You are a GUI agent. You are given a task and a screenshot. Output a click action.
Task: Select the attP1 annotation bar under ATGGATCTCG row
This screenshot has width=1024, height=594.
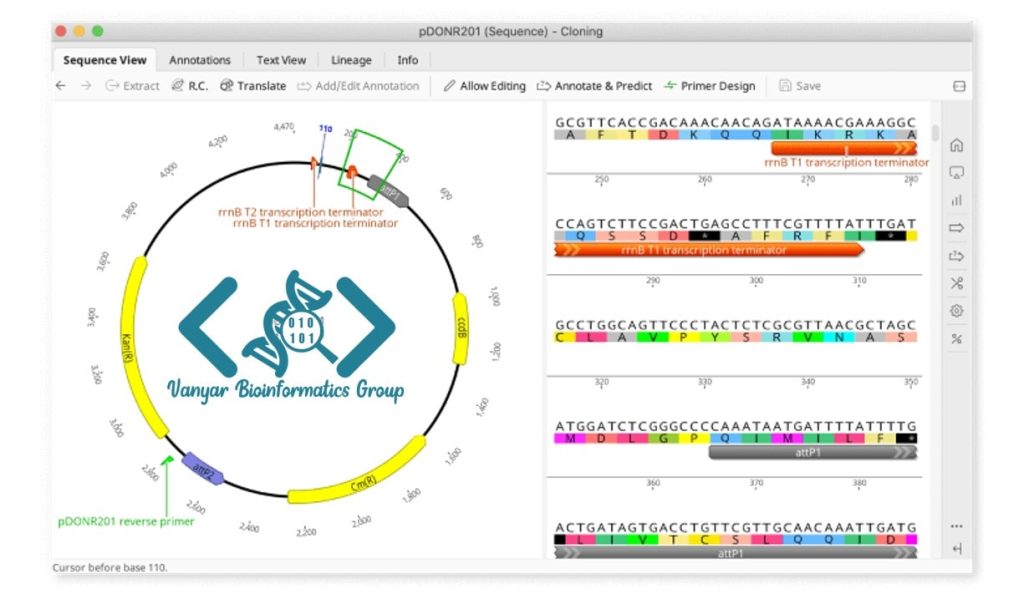[x=812, y=452]
